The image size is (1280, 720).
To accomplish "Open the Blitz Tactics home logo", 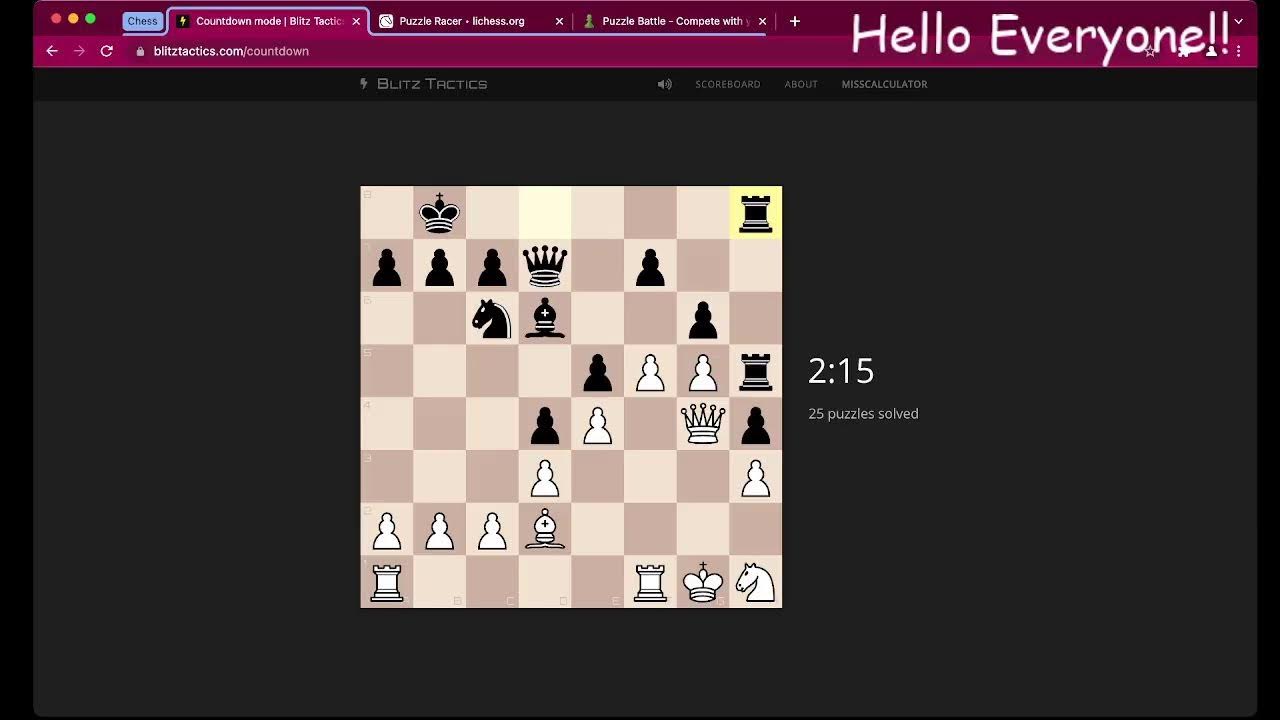I will click(x=423, y=84).
